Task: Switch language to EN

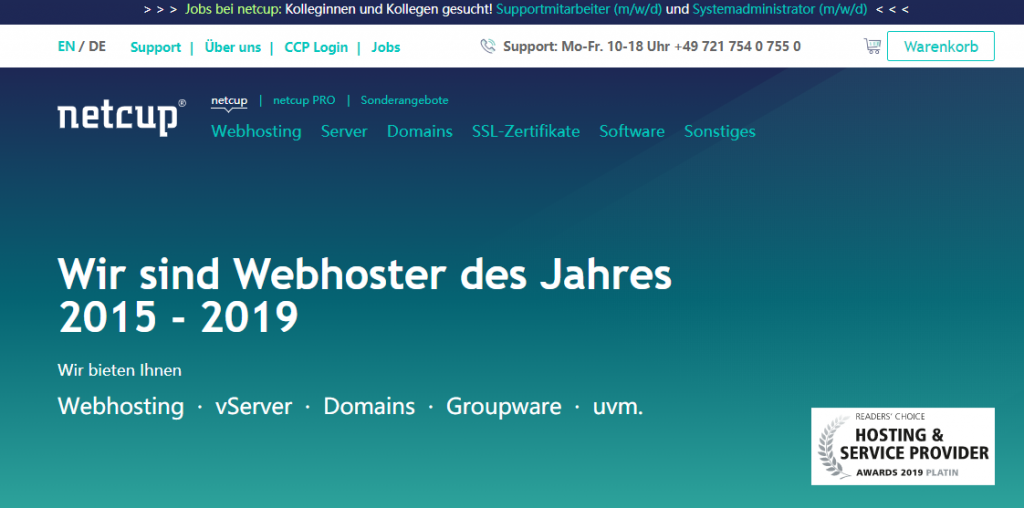Action: click(66, 46)
